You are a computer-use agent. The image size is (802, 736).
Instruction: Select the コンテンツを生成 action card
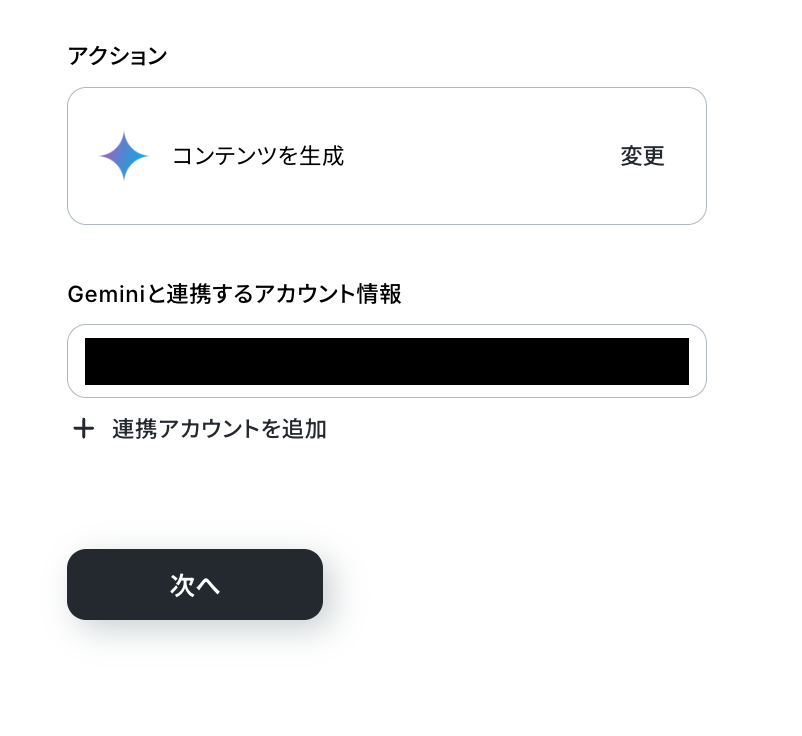pos(387,156)
